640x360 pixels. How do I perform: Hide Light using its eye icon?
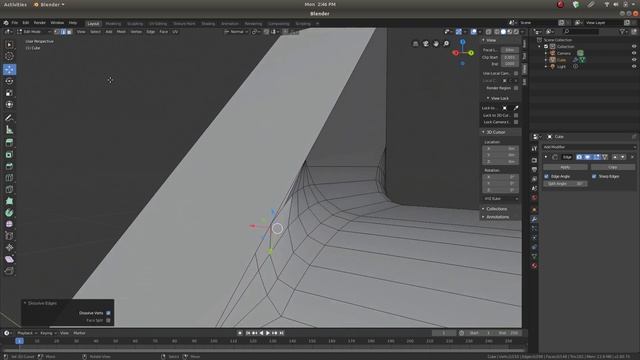[634, 66]
